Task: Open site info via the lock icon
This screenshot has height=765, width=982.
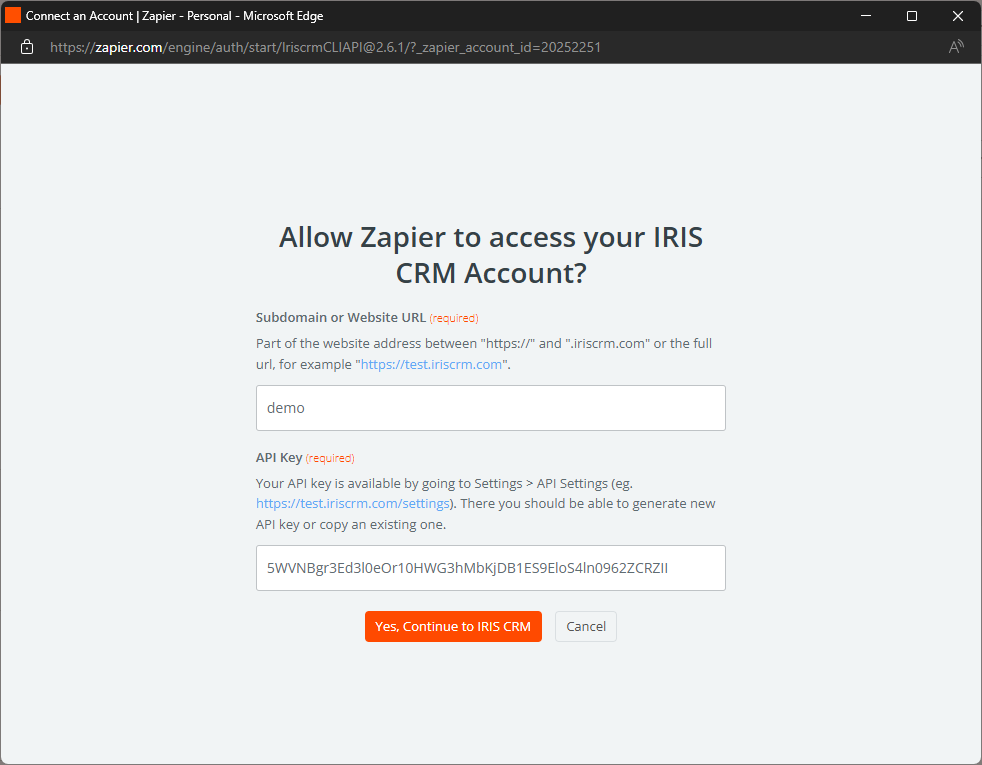Action: pos(27,47)
